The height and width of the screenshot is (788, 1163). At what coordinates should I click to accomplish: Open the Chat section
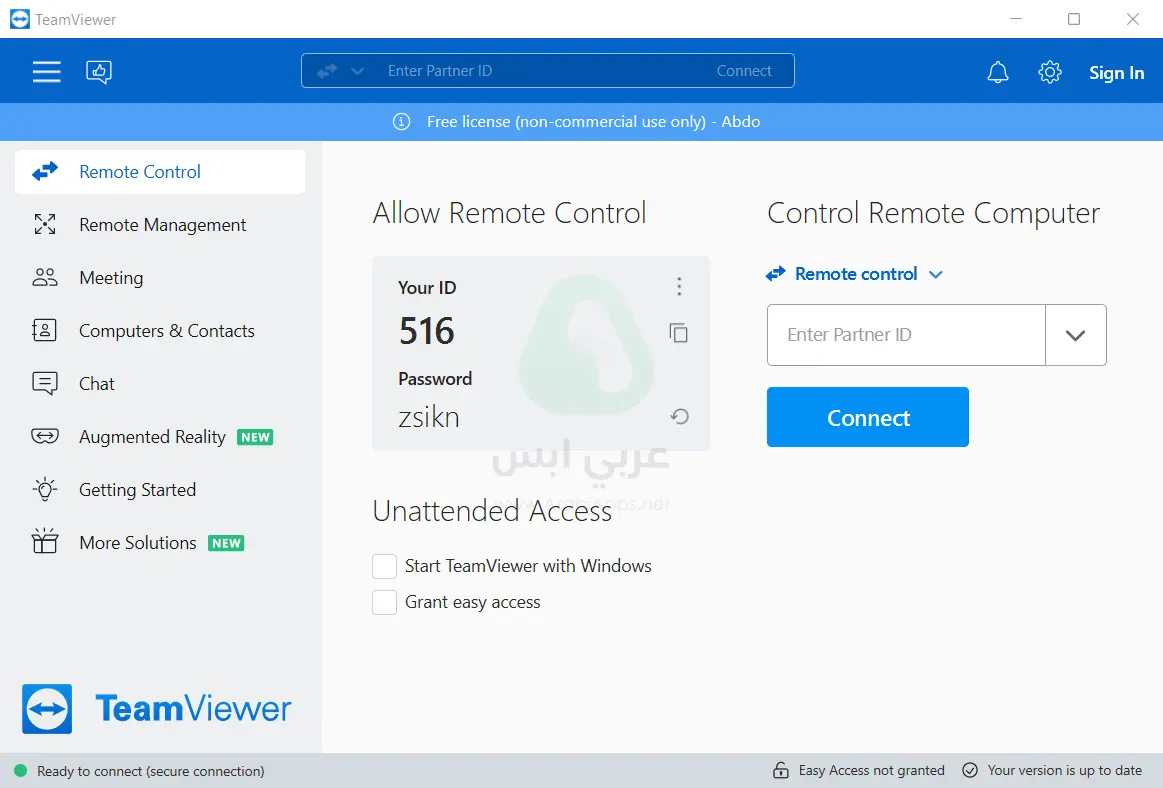pos(97,383)
